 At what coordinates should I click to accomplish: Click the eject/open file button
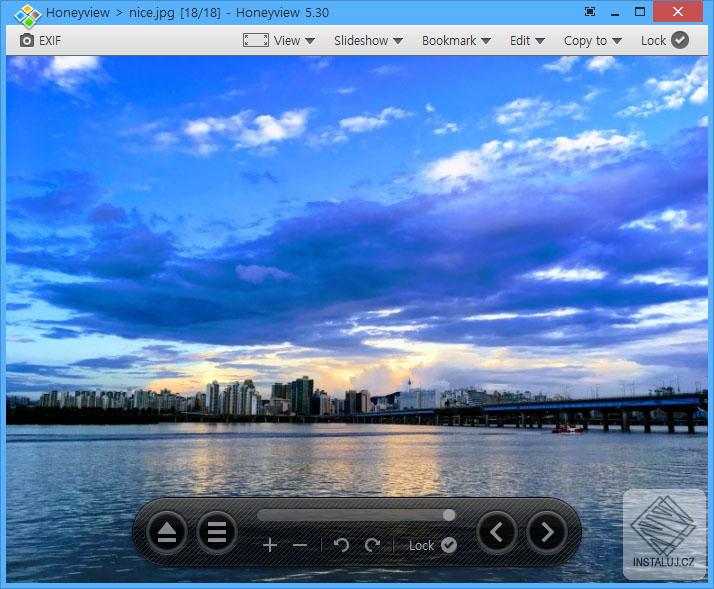[167, 532]
